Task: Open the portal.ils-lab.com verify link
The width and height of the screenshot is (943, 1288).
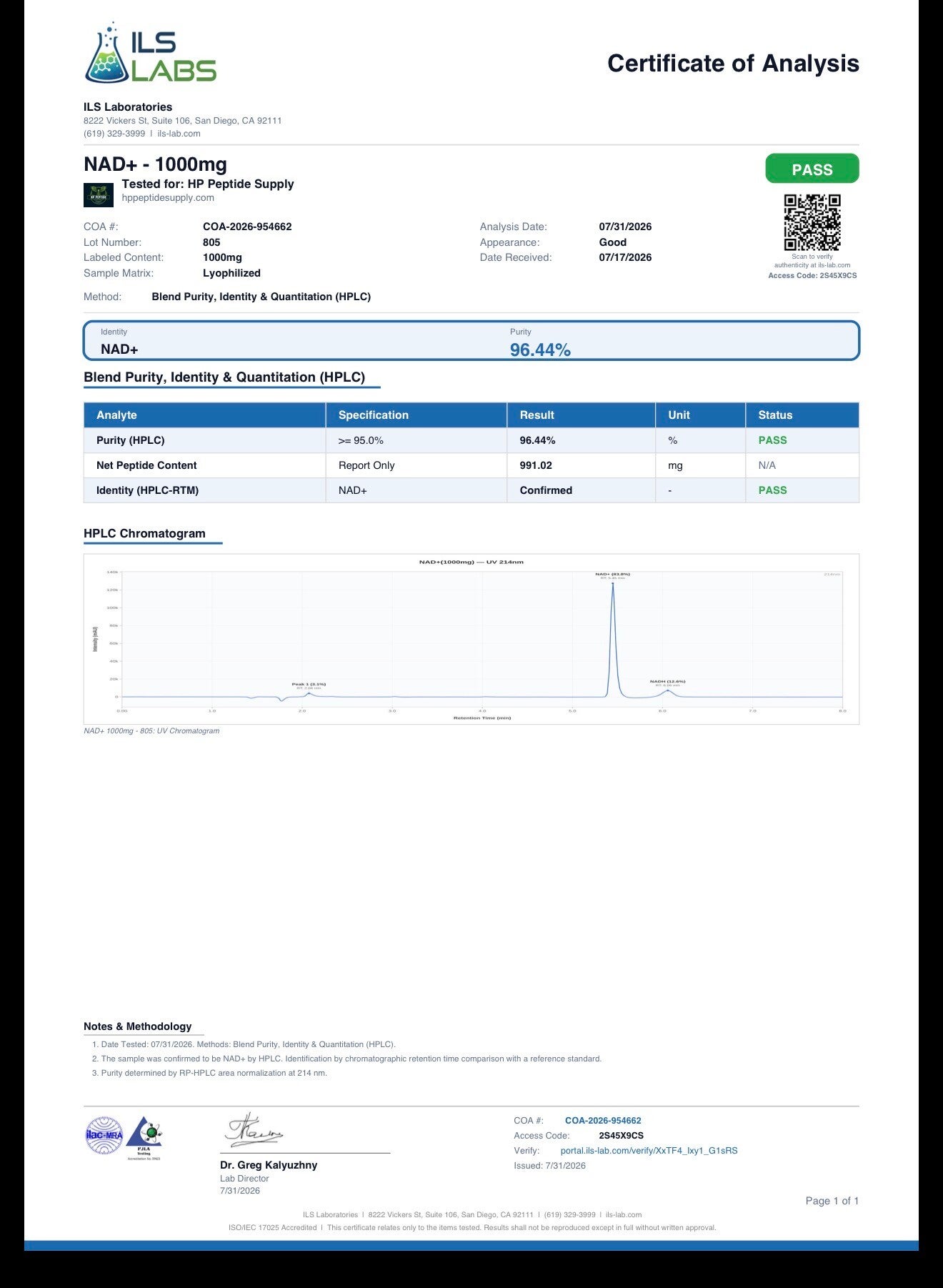Action: pos(649,1151)
